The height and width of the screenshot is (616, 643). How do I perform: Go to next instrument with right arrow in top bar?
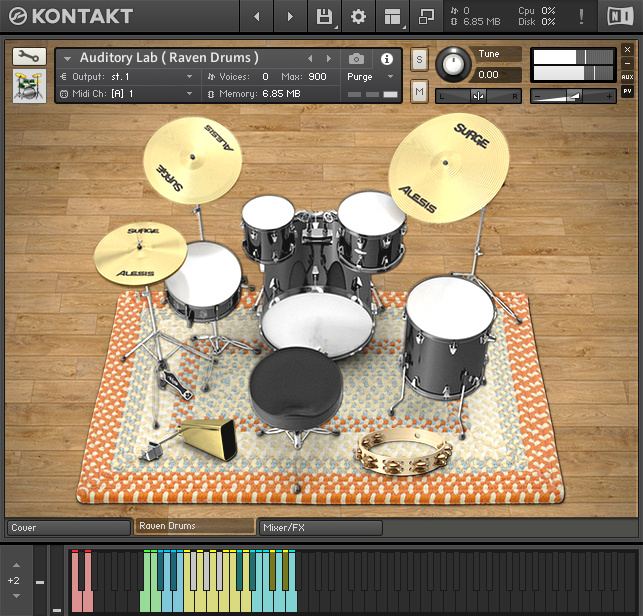(290, 16)
